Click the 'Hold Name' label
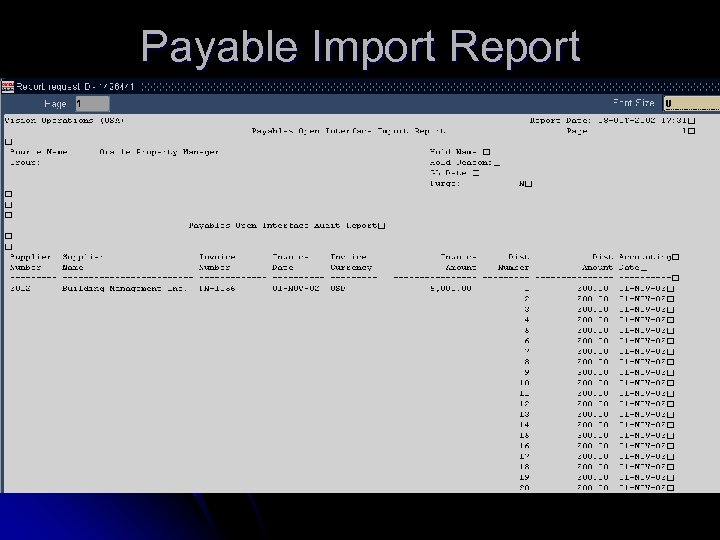Image resolution: width=720 pixels, height=540 pixels. coord(453,152)
